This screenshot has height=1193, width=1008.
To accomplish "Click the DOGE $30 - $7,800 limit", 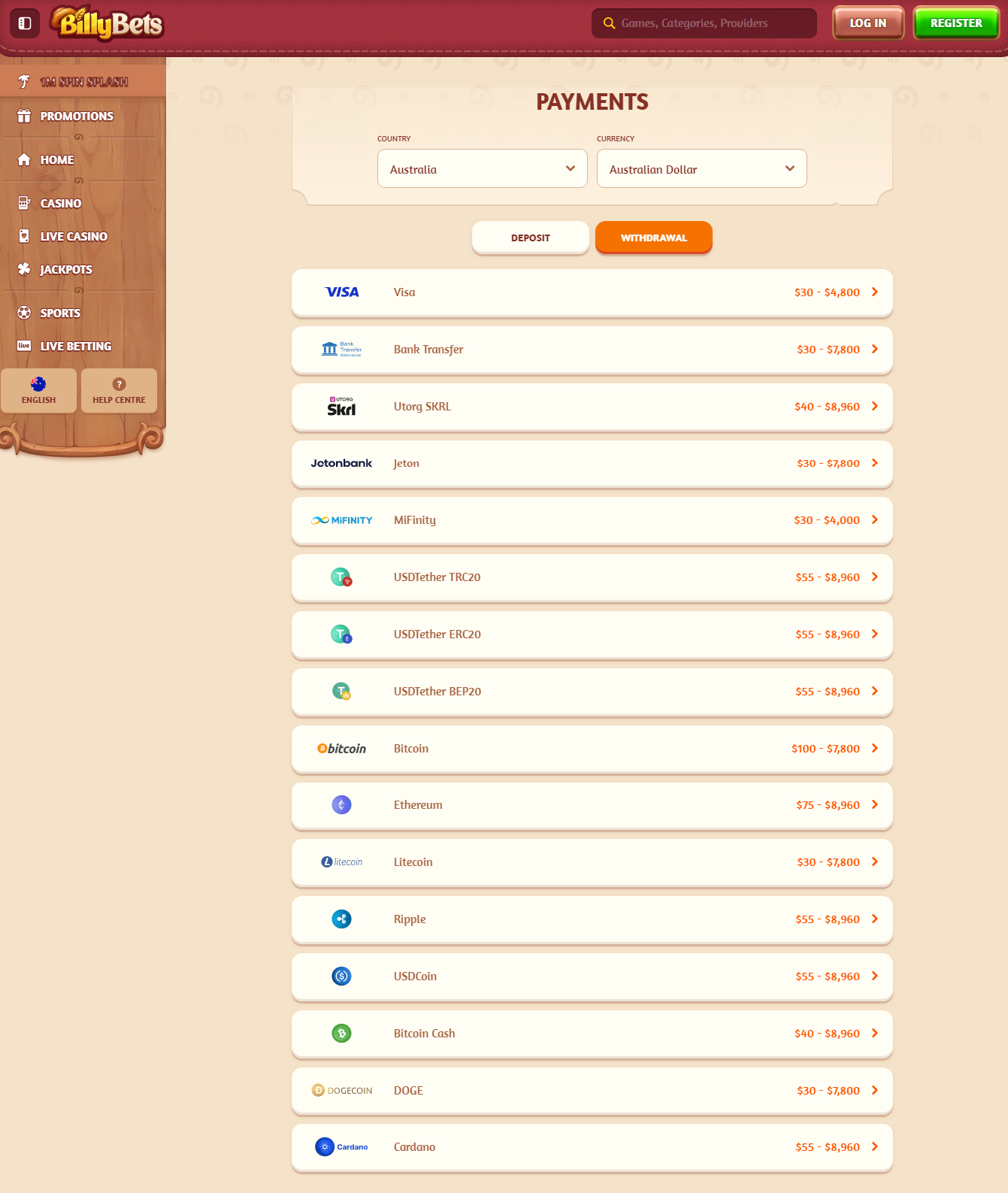I will (828, 1091).
